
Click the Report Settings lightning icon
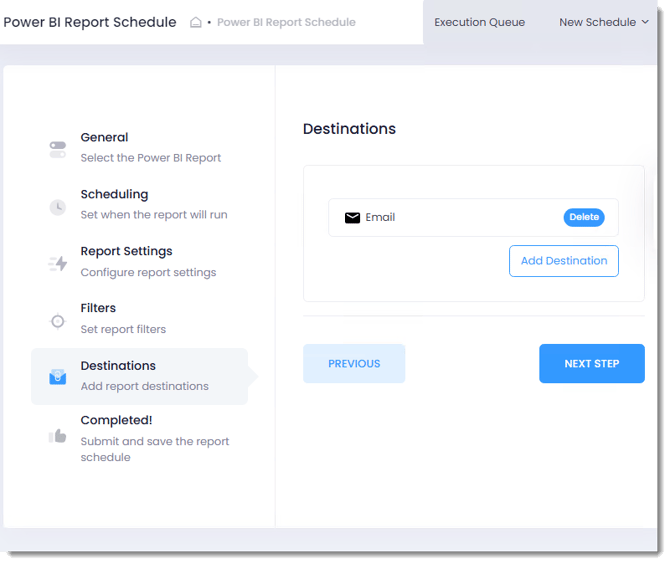58,264
